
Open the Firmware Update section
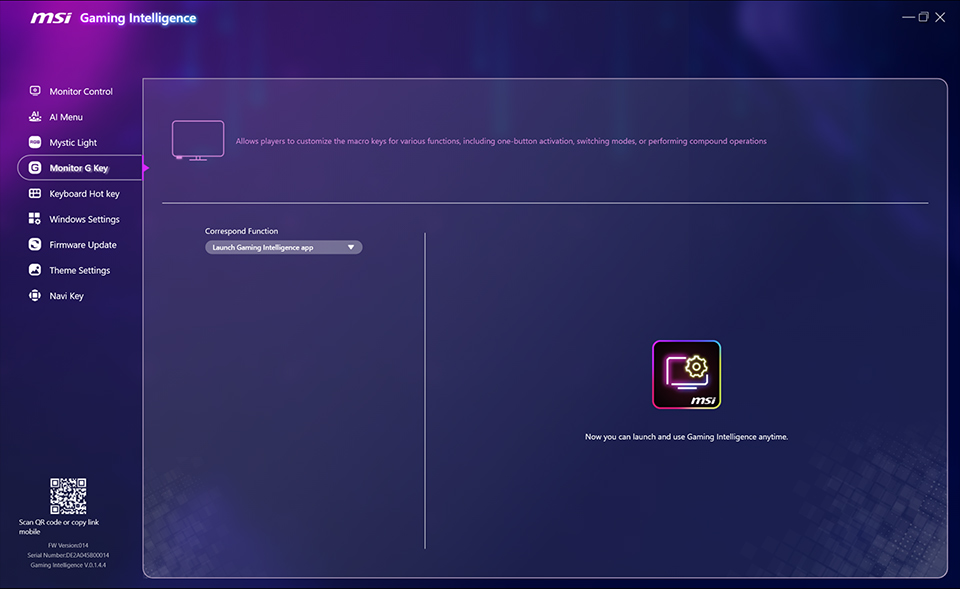point(36,244)
